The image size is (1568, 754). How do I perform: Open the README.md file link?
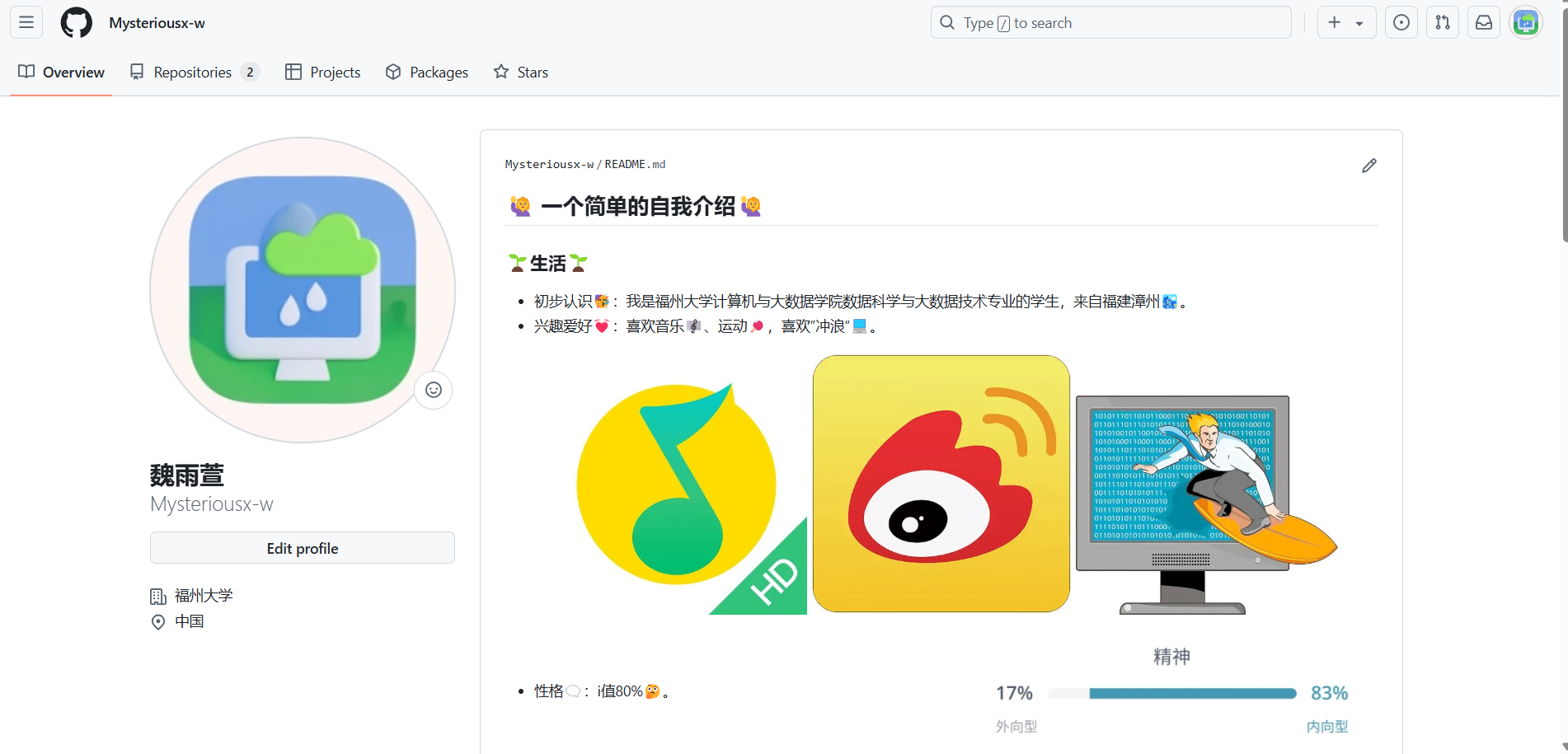point(635,165)
